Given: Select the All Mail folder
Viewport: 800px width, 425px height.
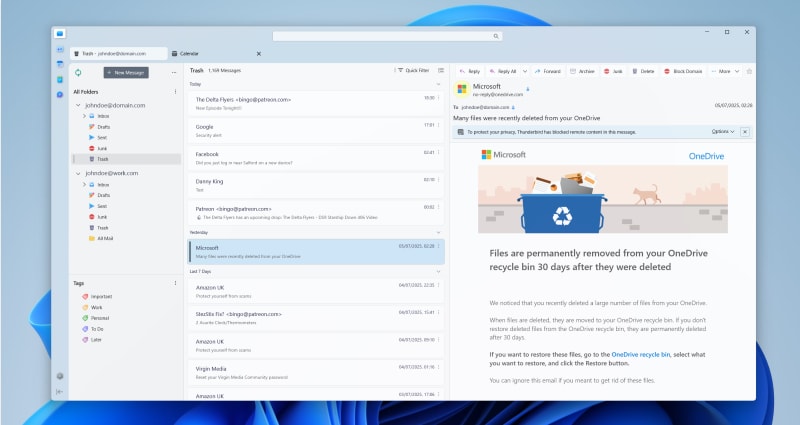Looking at the screenshot, I should 103,239.
